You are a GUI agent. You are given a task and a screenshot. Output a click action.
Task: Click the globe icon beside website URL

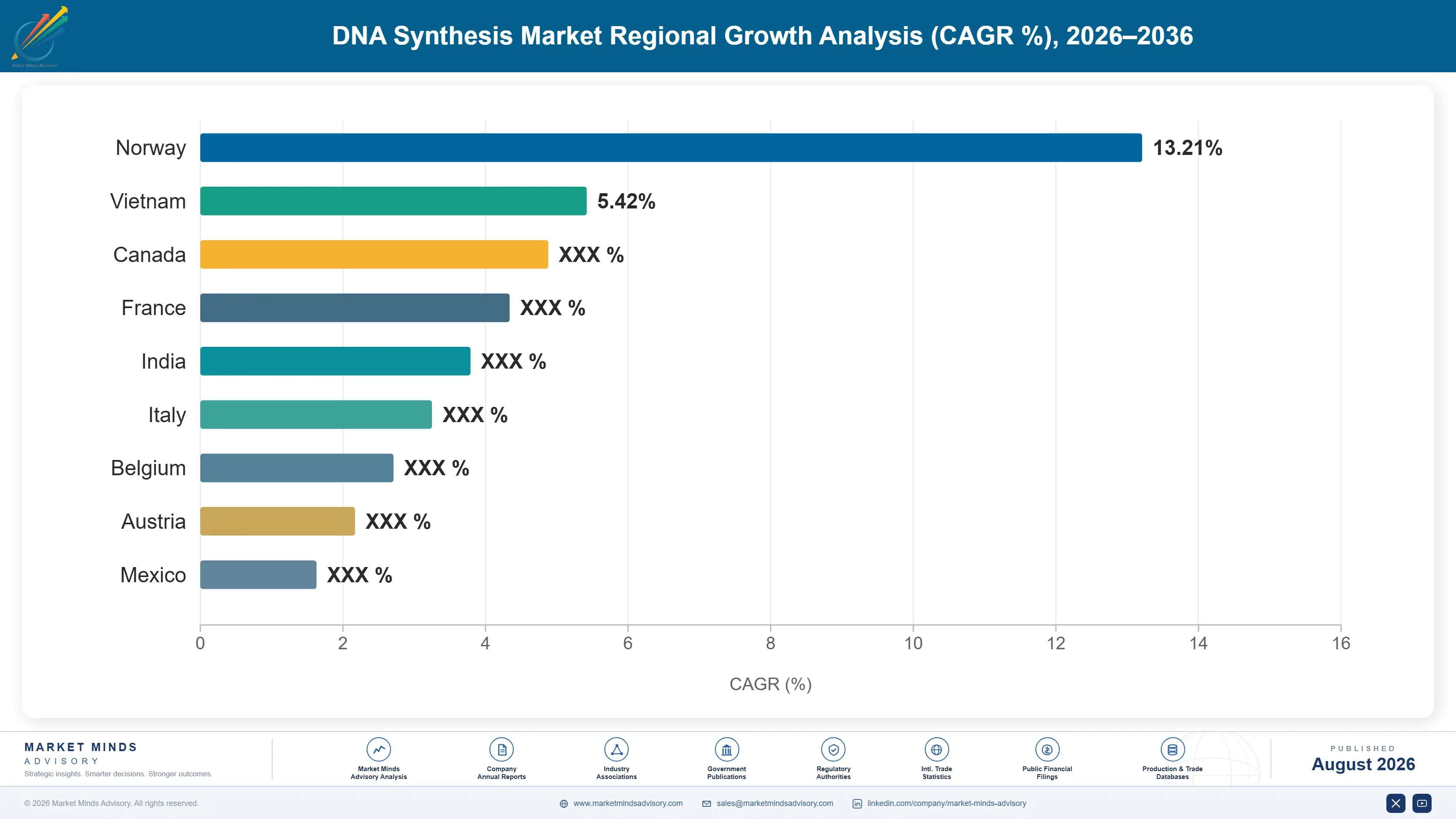563,804
